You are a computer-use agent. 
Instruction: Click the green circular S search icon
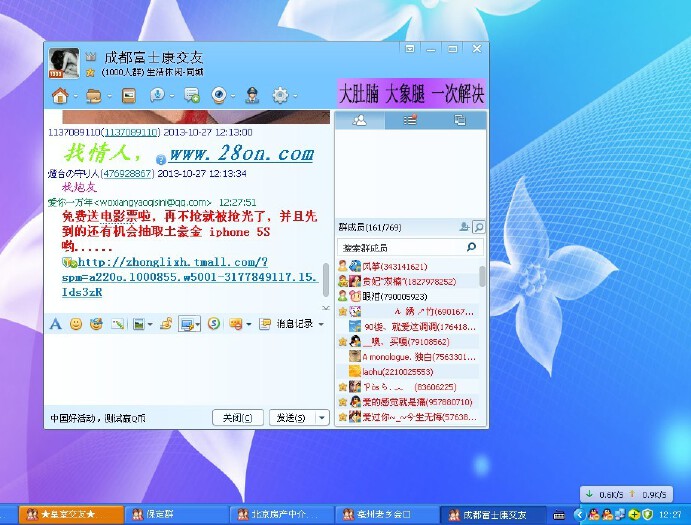(214, 324)
